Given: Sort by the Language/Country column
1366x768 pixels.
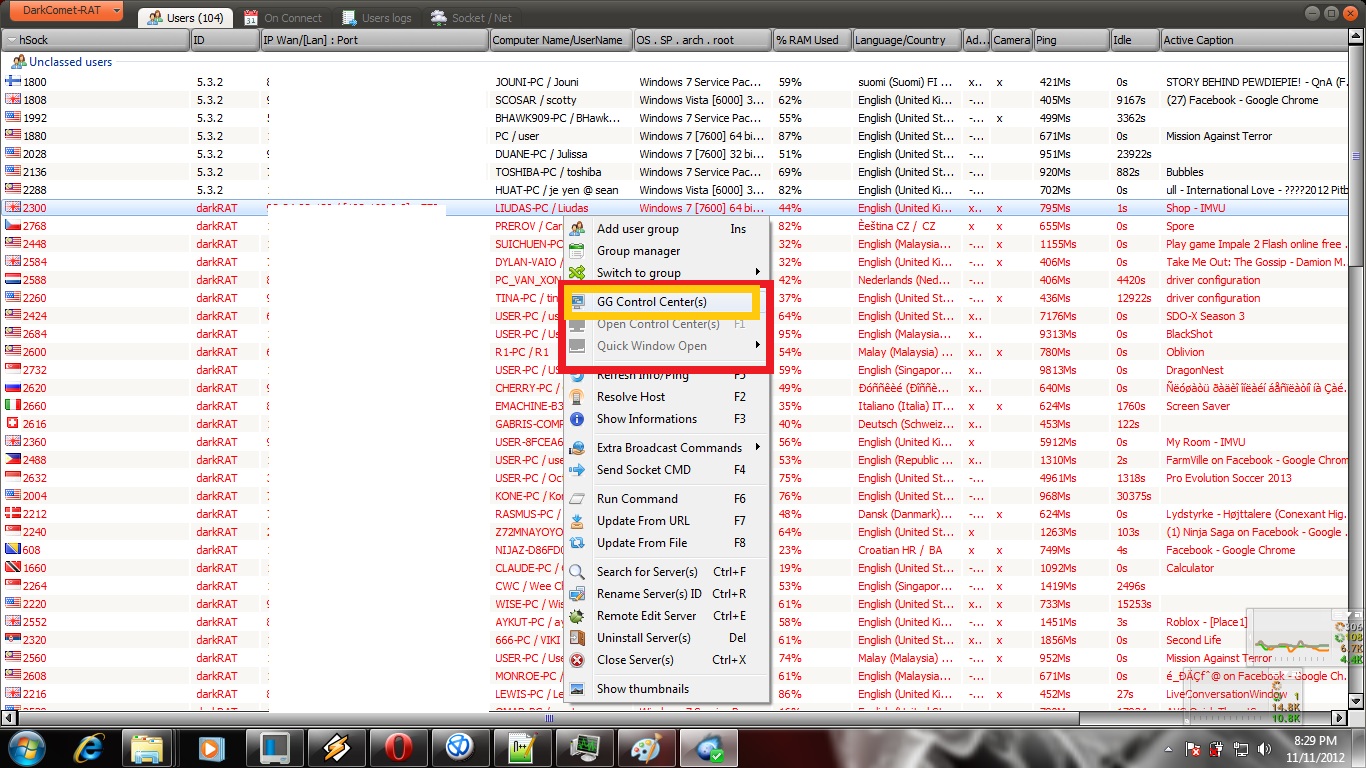Looking at the screenshot, I should click(906, 40).
